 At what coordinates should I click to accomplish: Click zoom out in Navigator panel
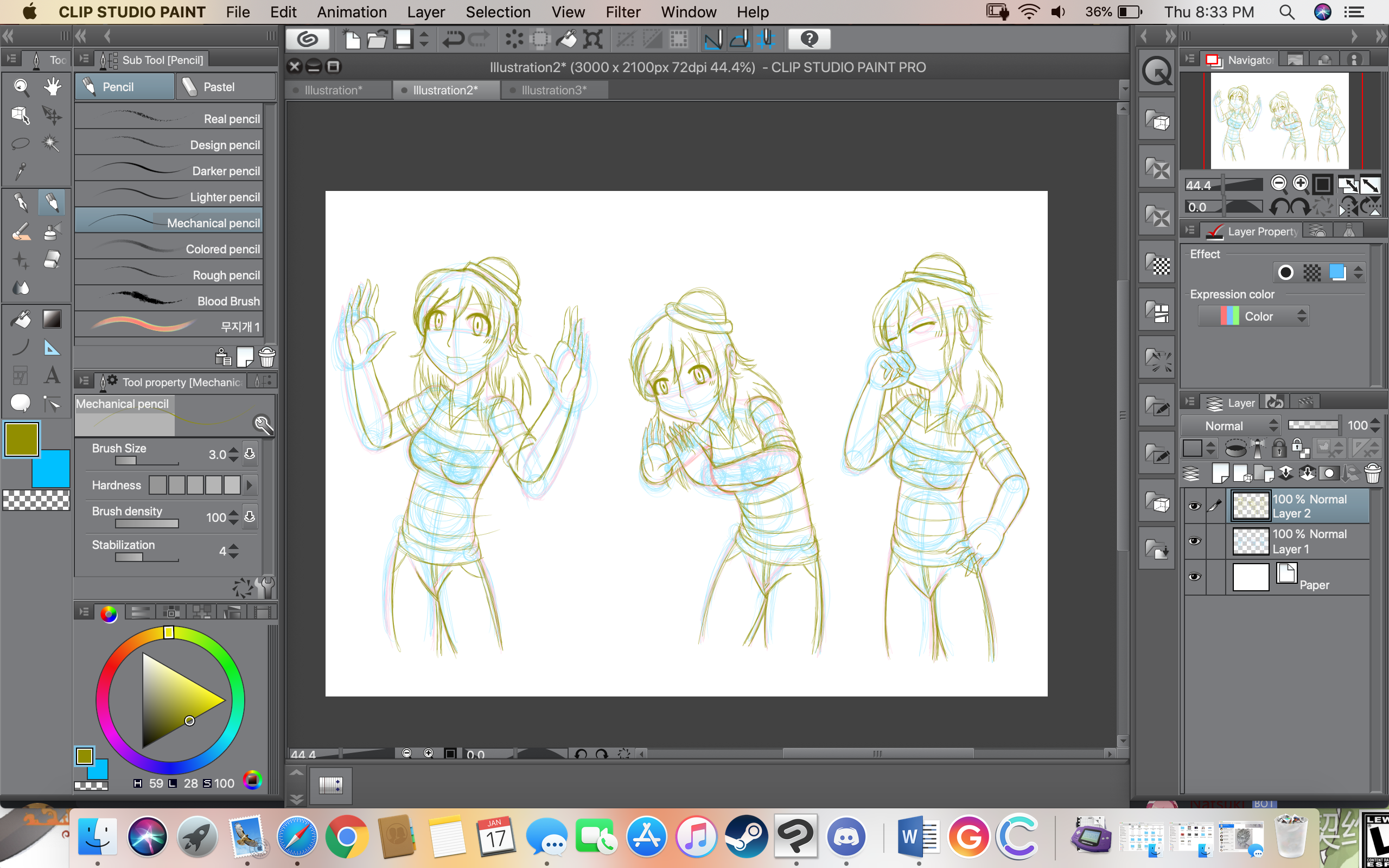click(x=1278, y=184)
